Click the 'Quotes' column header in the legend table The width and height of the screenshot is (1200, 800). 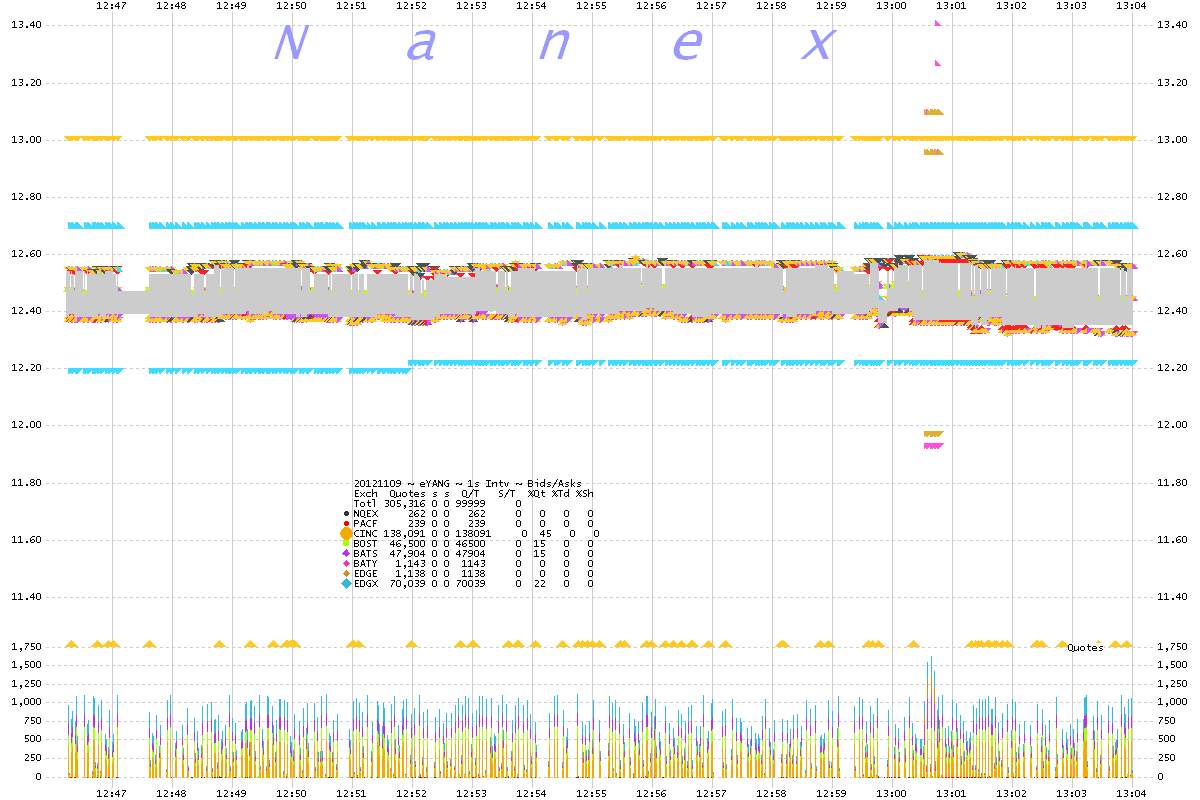click(x=407, y=493)
